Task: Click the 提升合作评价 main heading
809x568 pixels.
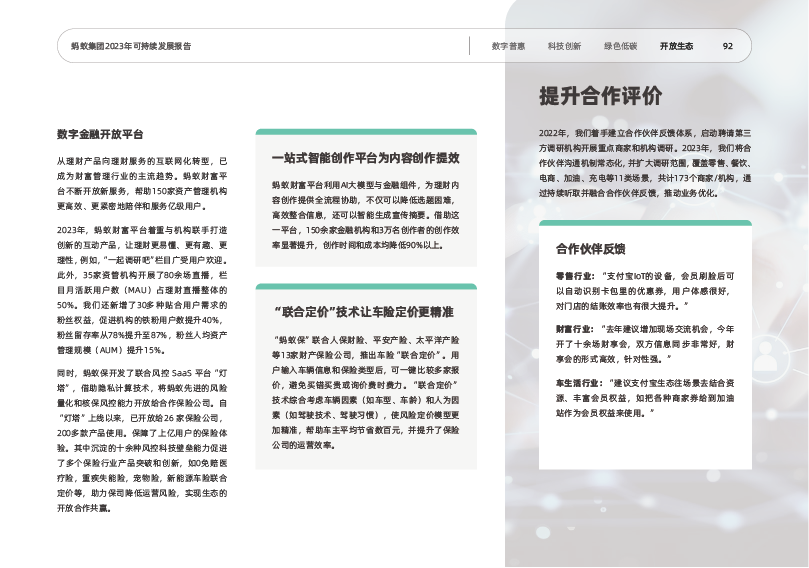Action: [600, 97]
